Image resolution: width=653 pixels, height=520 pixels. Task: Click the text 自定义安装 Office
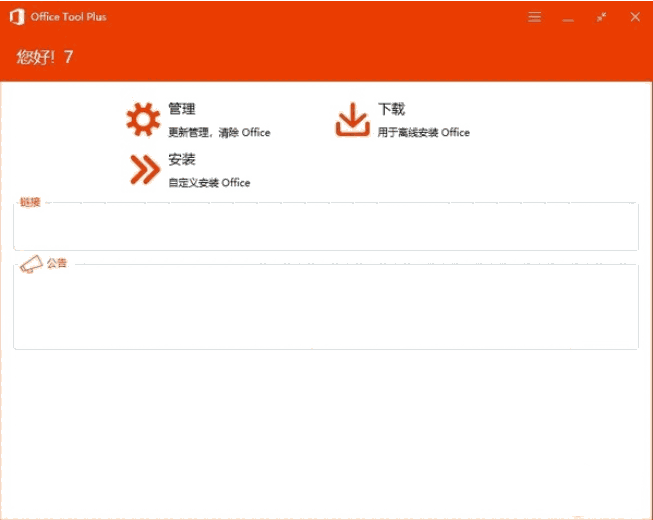[x=209, y=183]
